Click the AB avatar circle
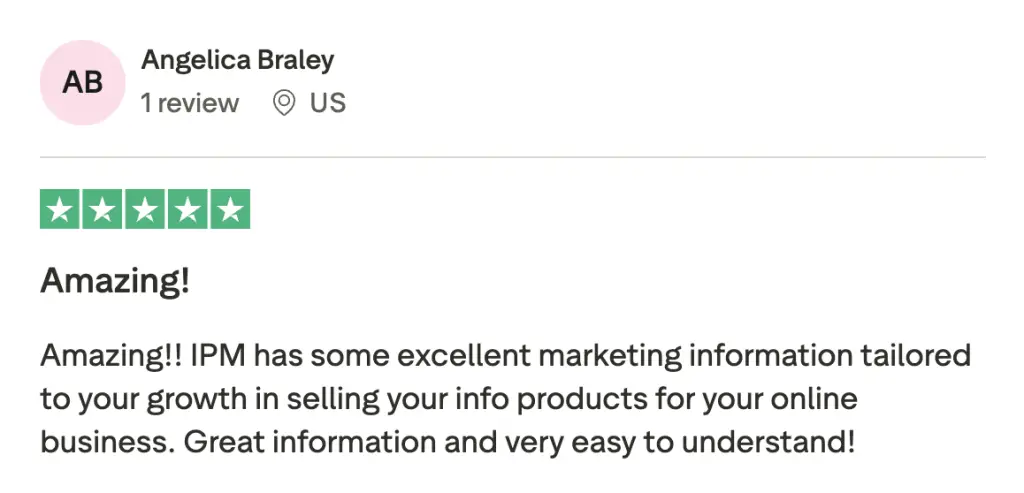 (82, 82)
